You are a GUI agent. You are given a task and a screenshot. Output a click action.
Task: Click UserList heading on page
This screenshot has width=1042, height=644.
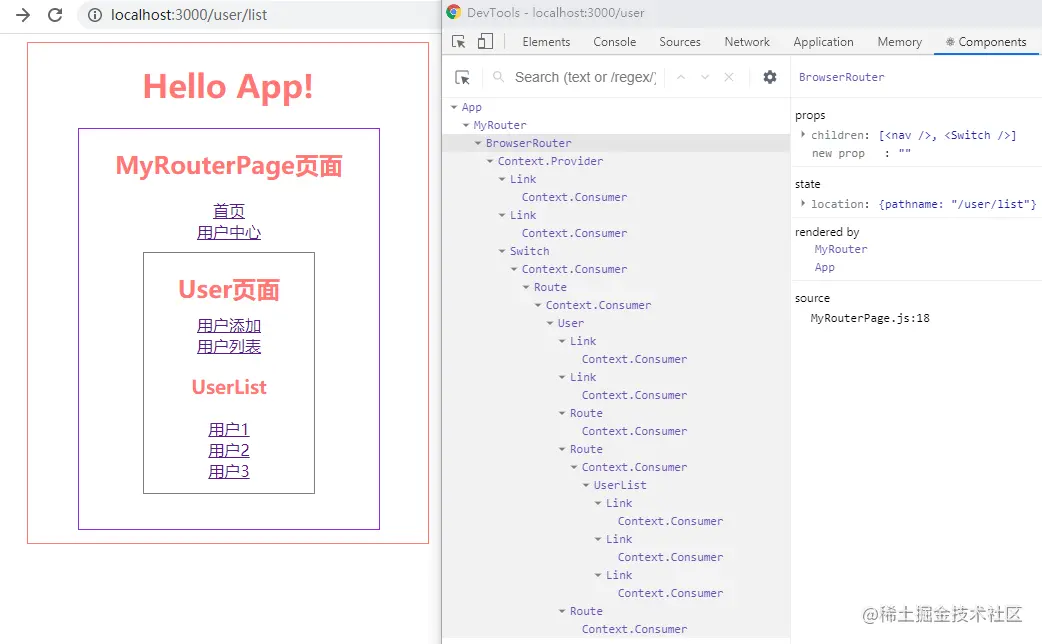click(x=229, y=387)
